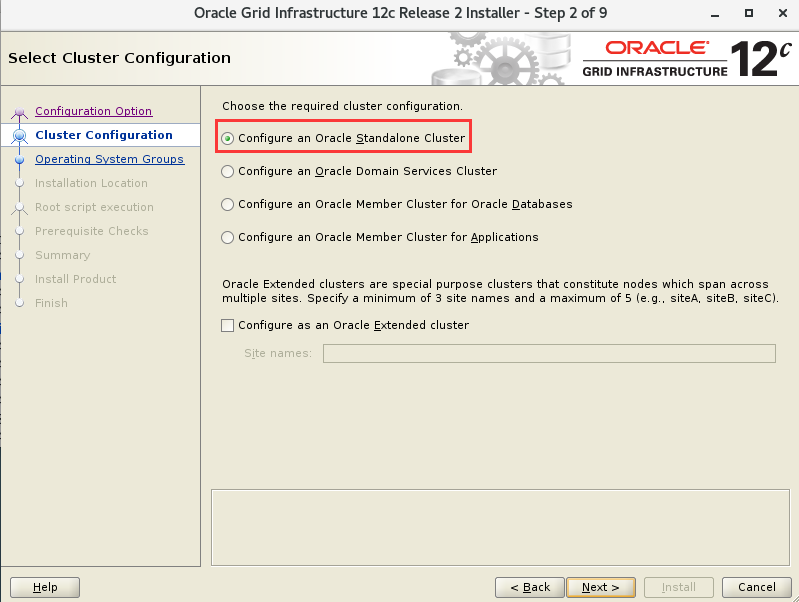Click the Finish step label

(51, 303)
